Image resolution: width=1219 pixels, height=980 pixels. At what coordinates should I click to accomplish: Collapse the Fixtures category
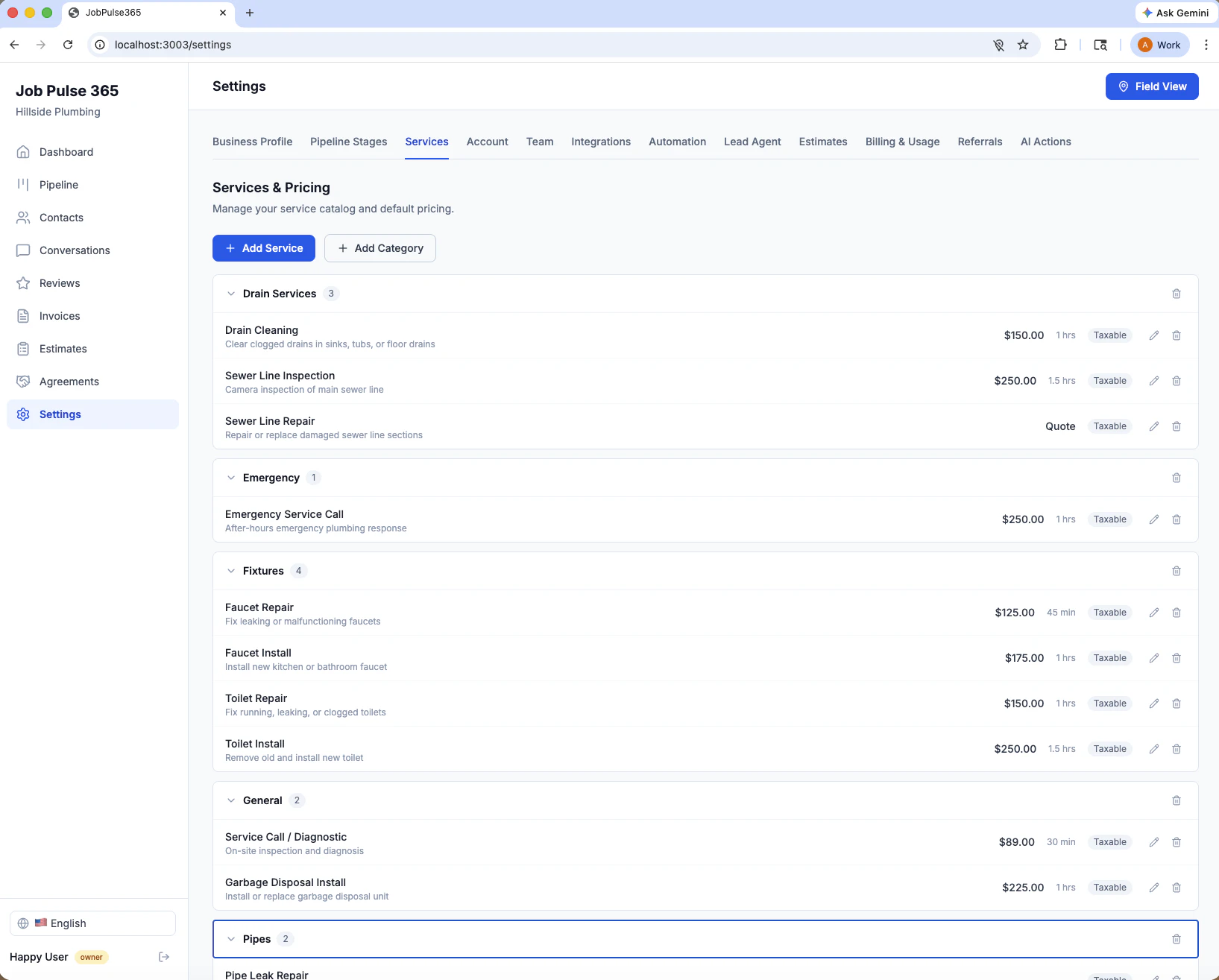click(231, 571)
